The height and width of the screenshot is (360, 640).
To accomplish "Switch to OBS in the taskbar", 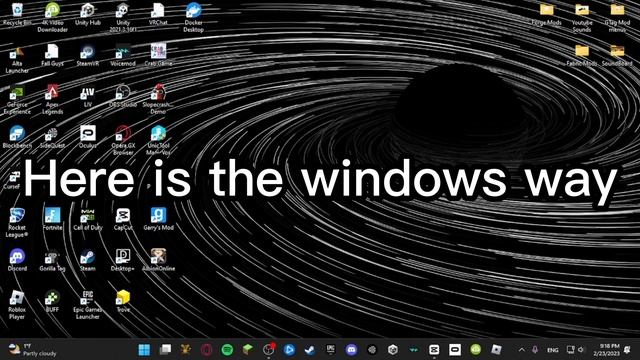I will 268,350.
